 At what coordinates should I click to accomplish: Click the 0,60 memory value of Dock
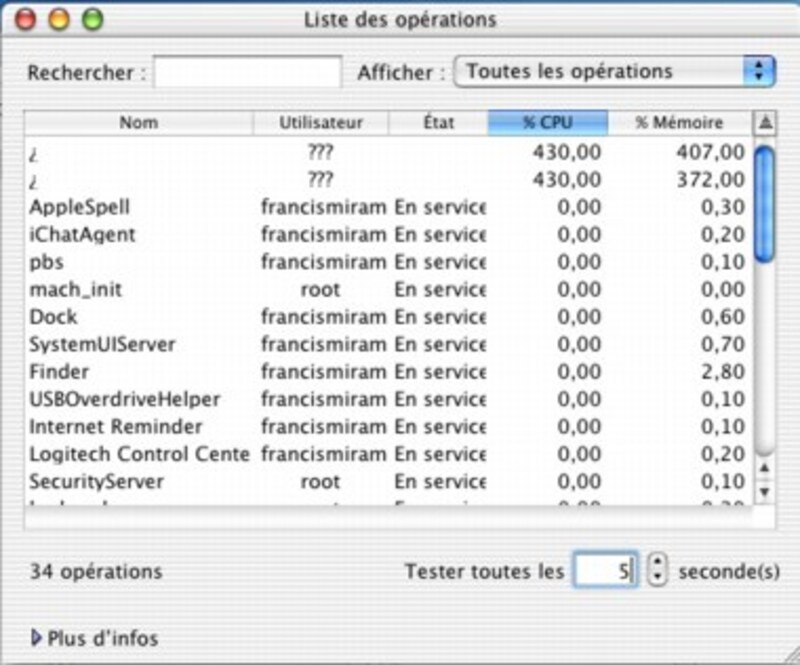pyautogui.click(x=723, y=317)
